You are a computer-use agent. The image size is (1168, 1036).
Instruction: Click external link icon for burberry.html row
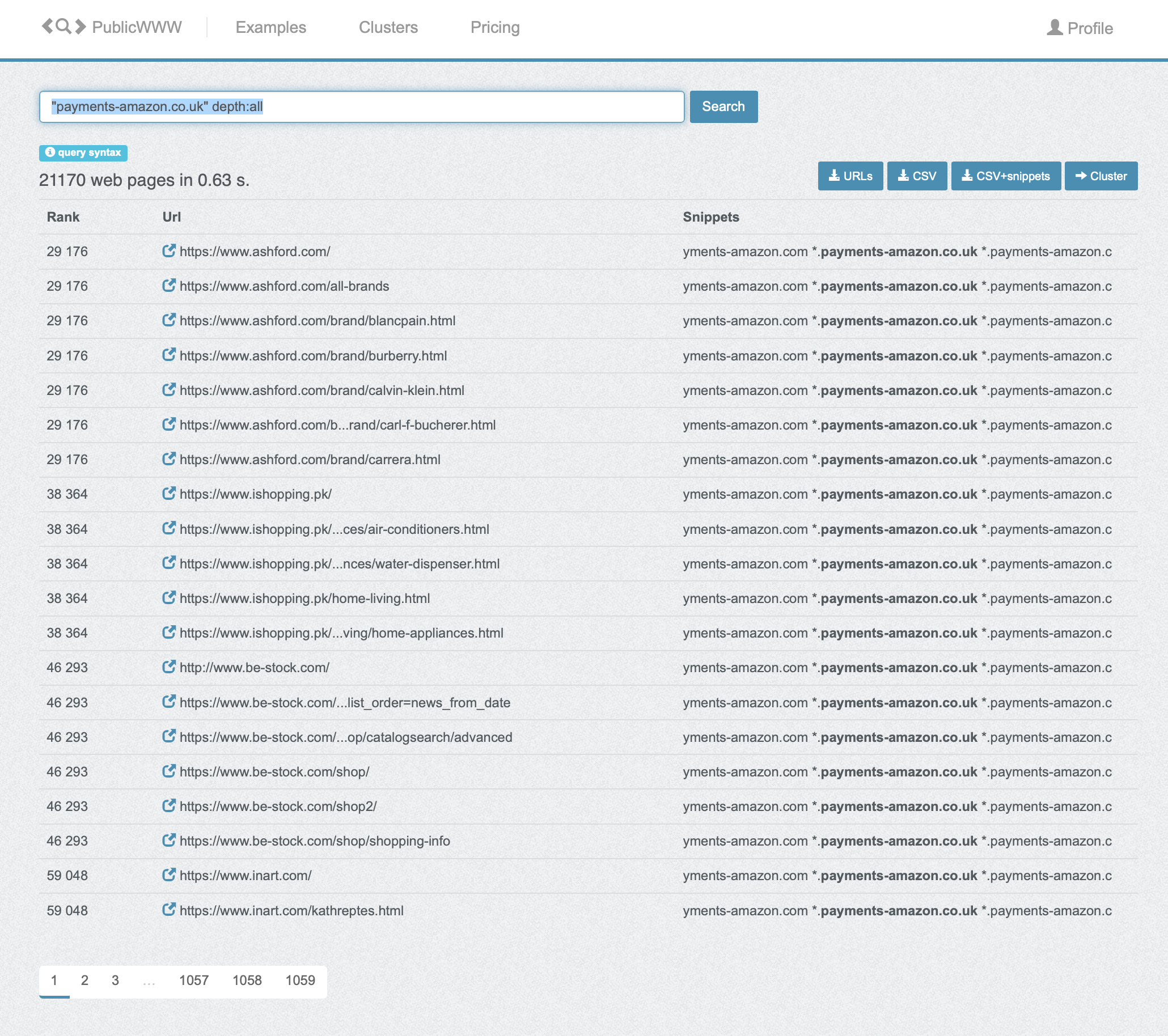pyautogui.click(x=168, y=355)
